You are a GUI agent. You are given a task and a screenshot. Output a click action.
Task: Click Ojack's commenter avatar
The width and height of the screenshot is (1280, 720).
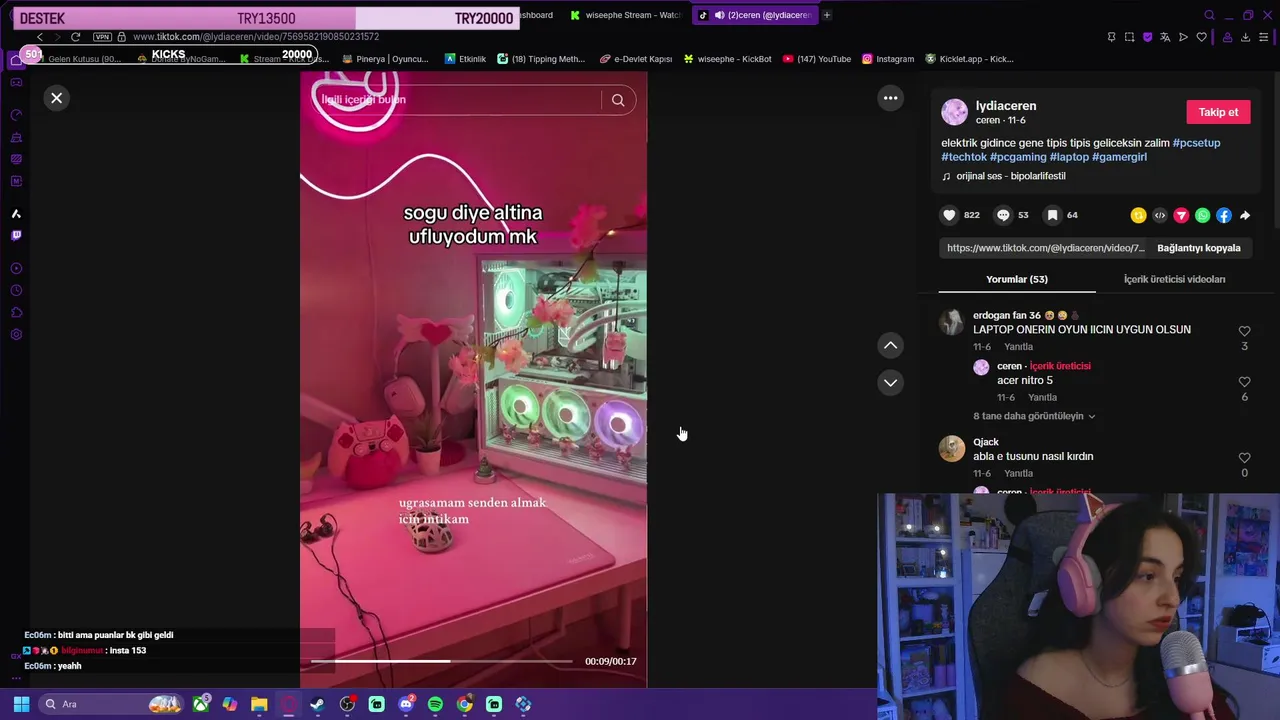click(952, 448)
